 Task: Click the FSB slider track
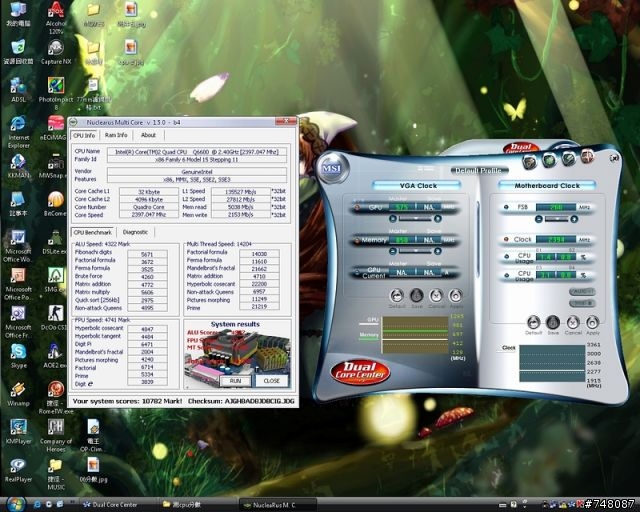coord(556,219)
